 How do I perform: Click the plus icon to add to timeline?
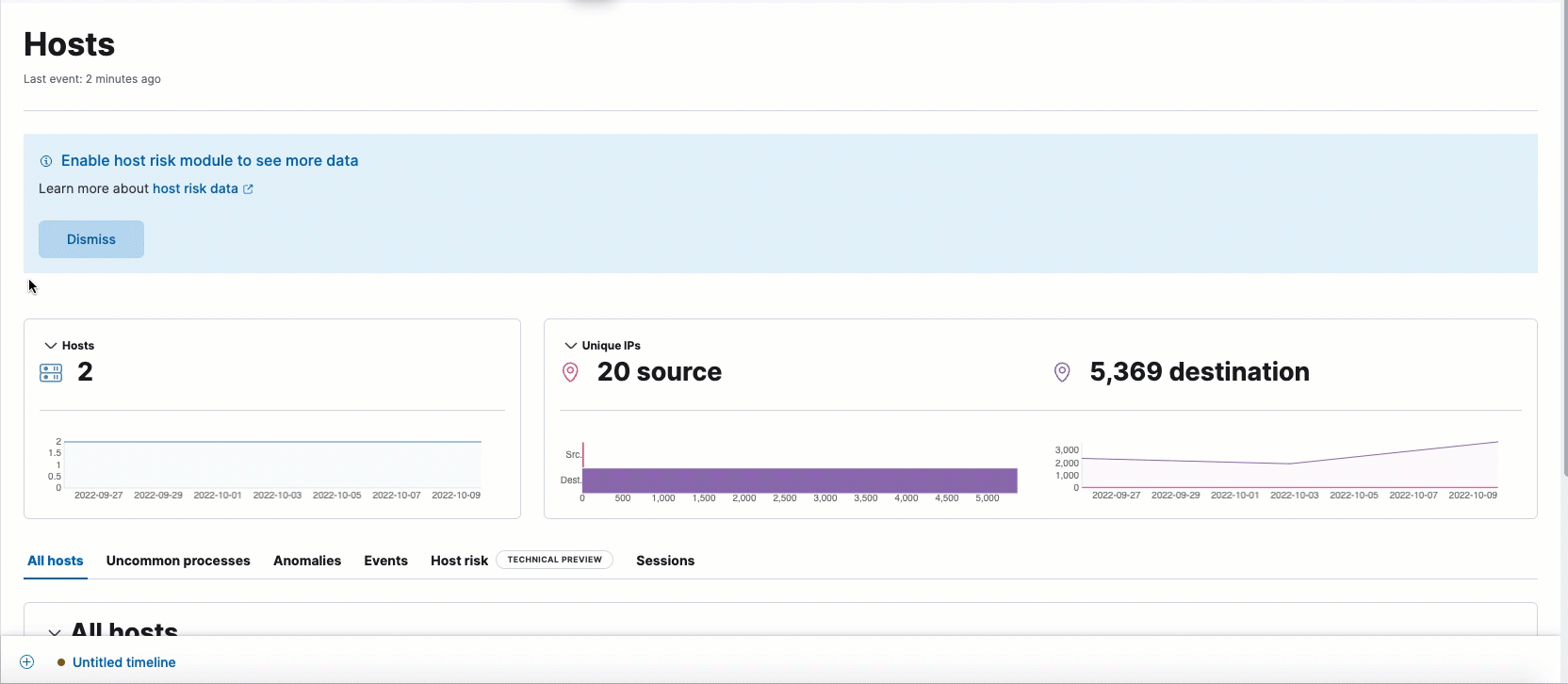[27, 662]
